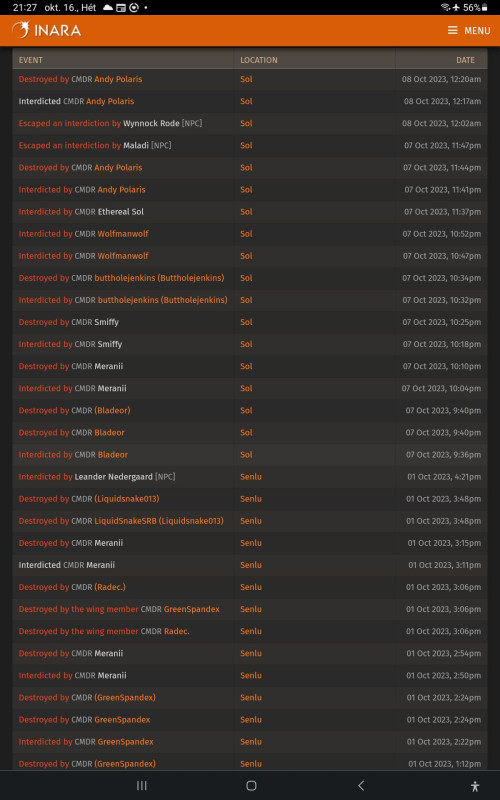
Task: Sort by the EVENT column header
Action: 31,60
